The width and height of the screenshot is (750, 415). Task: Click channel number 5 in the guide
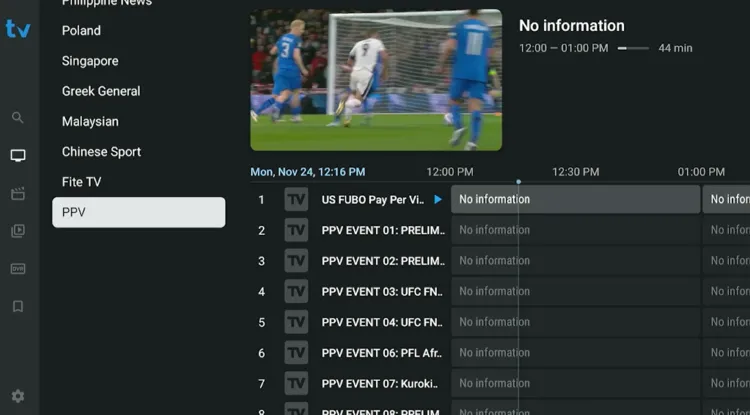click(x=262, y=322)
